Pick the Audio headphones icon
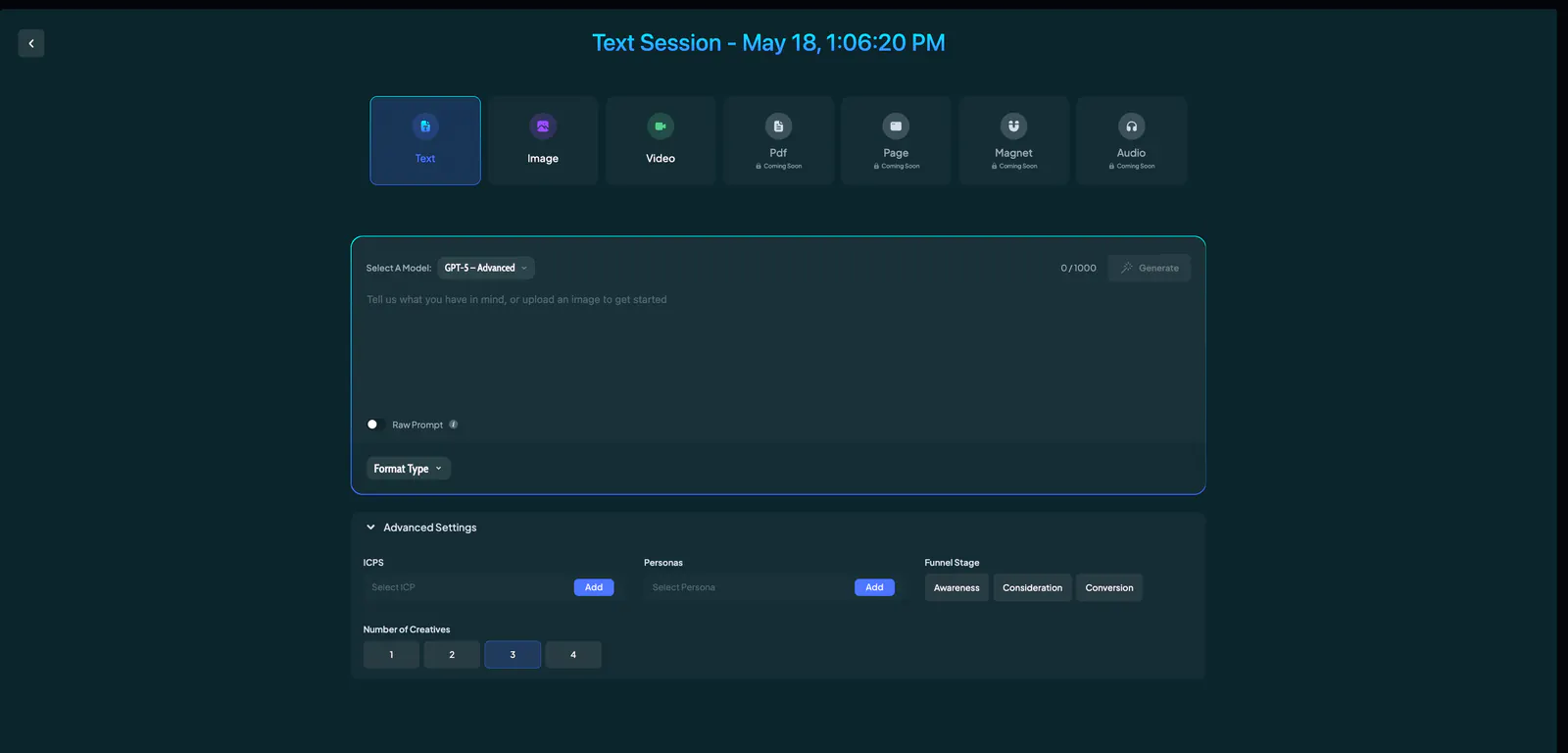 tap(1131, 126)
